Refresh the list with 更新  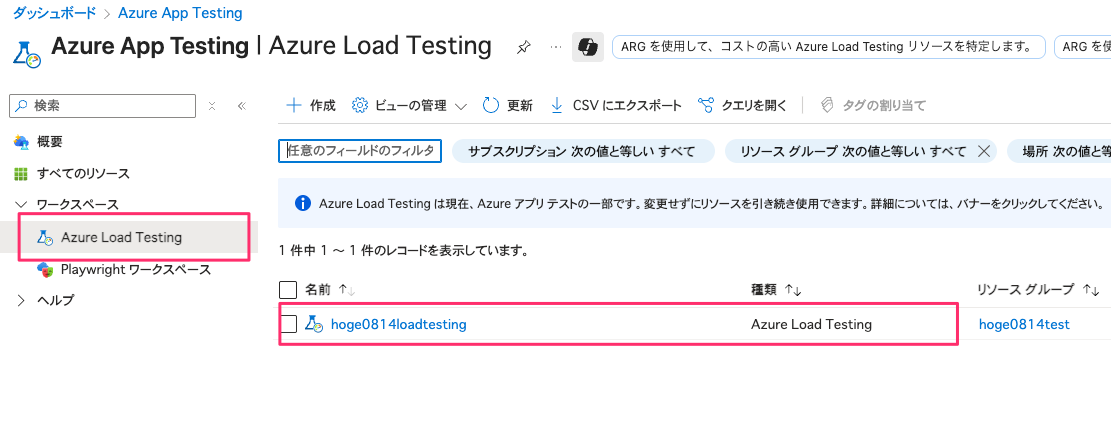(x=507, y=106)
